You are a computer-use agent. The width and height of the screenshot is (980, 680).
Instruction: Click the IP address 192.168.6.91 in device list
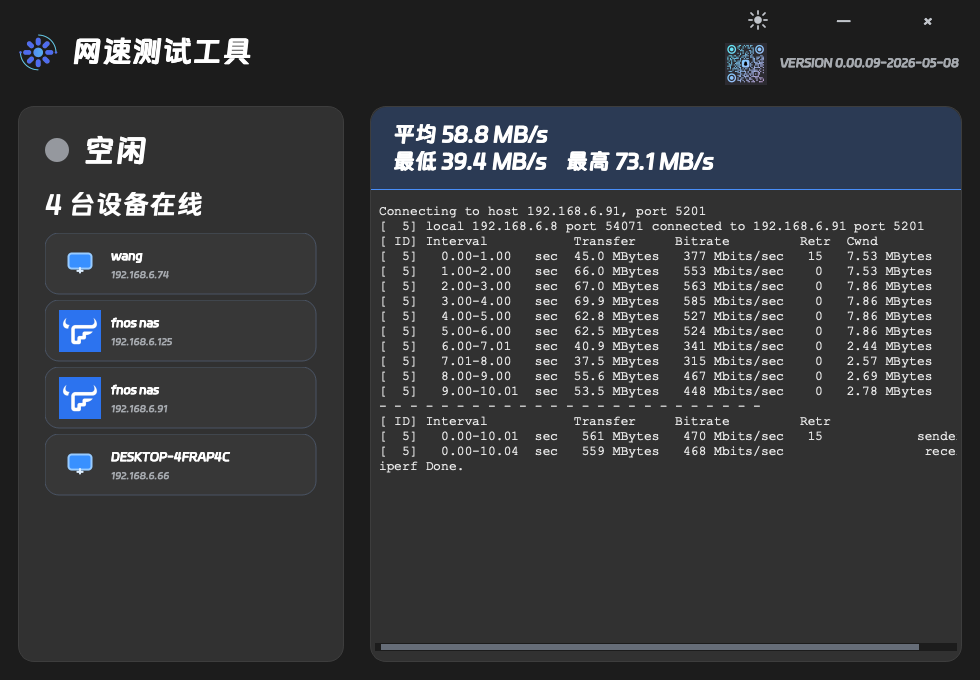point(139,408)
